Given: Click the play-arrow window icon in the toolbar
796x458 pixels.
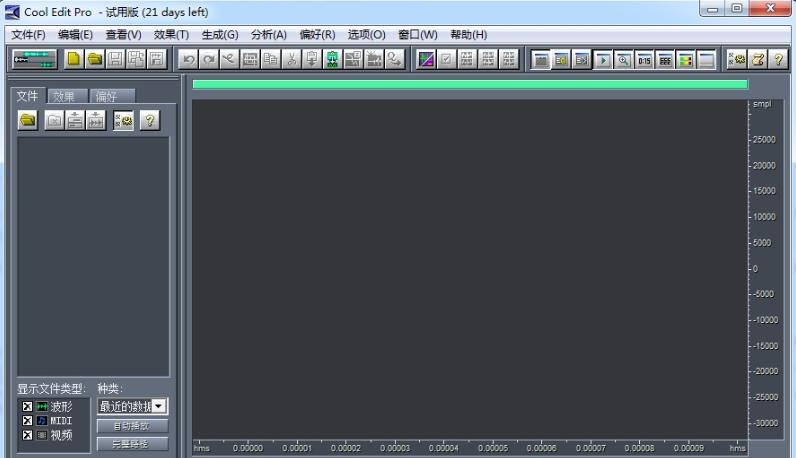Looking at the screenshot, I should pyautogui.click(x=603, y=60).
